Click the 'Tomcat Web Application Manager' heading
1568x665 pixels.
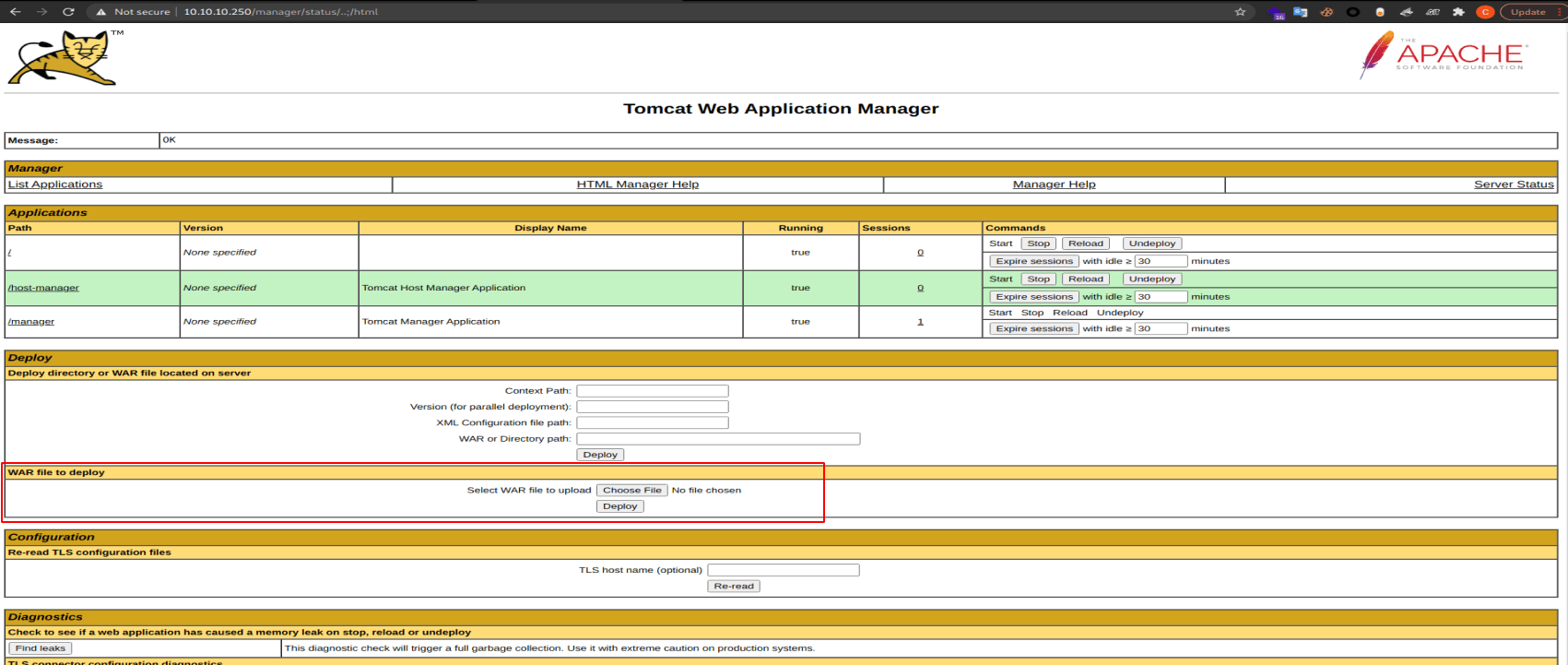tap(781, 109)
